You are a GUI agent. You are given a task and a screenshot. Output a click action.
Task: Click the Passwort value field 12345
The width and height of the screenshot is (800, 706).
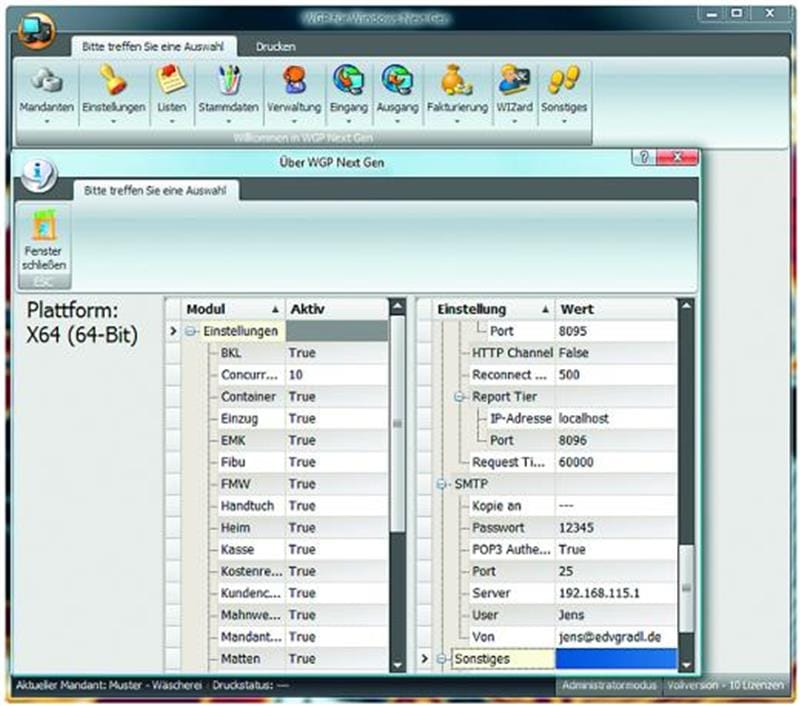click(615, 528)
